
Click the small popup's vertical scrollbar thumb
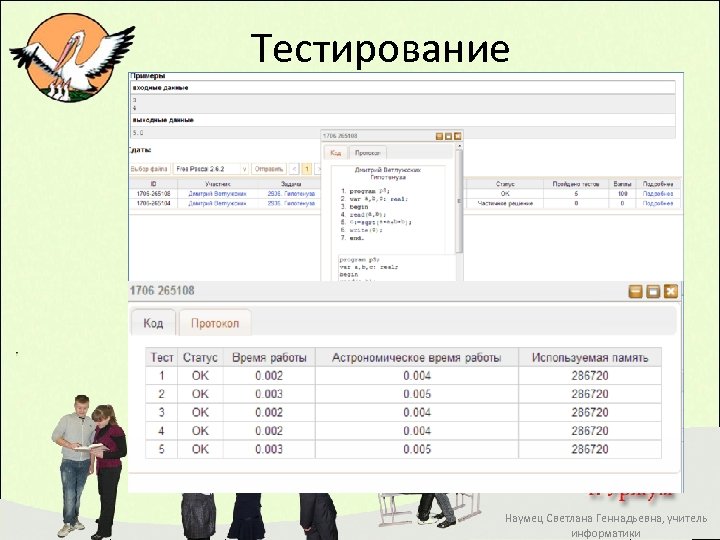(459, 201)
